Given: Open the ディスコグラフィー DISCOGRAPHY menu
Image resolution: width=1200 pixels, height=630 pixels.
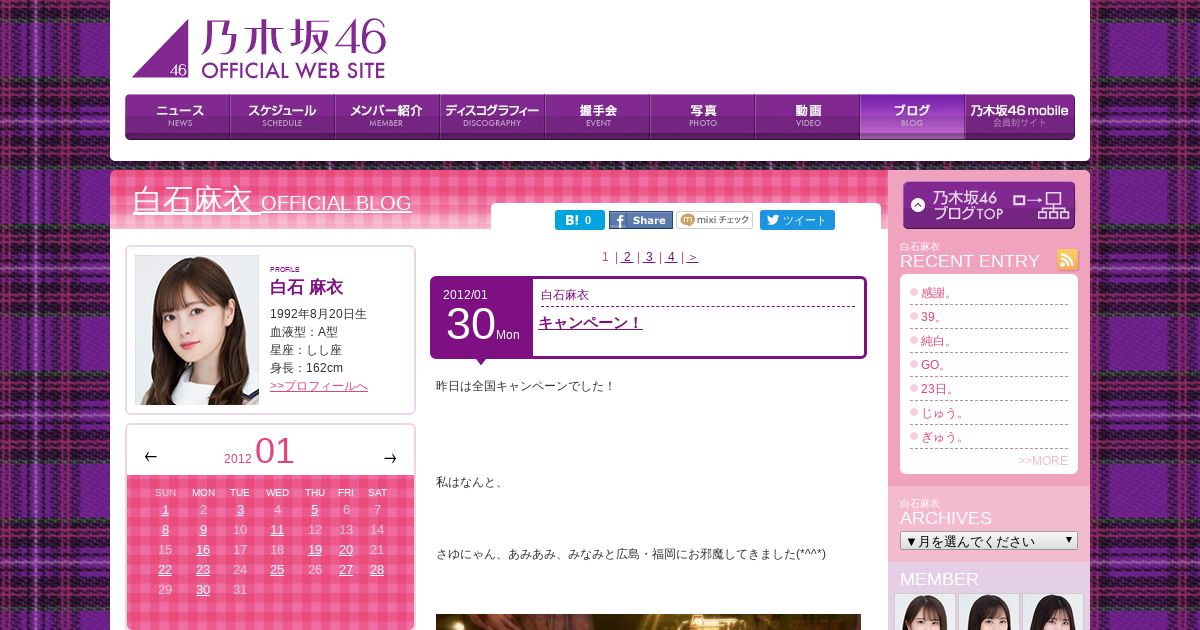Looking at the screenshot, I should tap(493, 117).
